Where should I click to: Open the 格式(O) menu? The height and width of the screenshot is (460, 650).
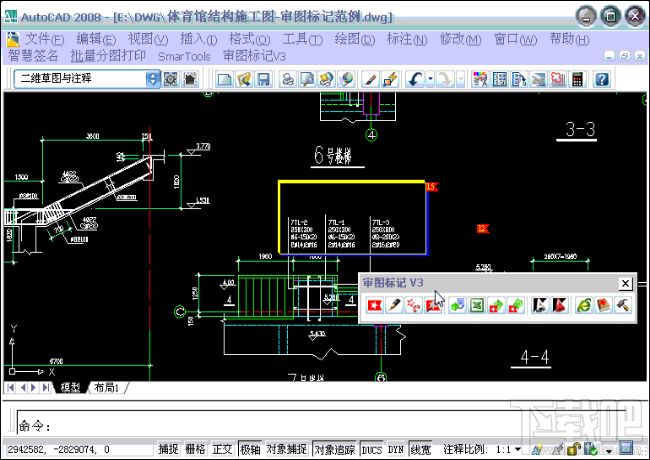250,39
